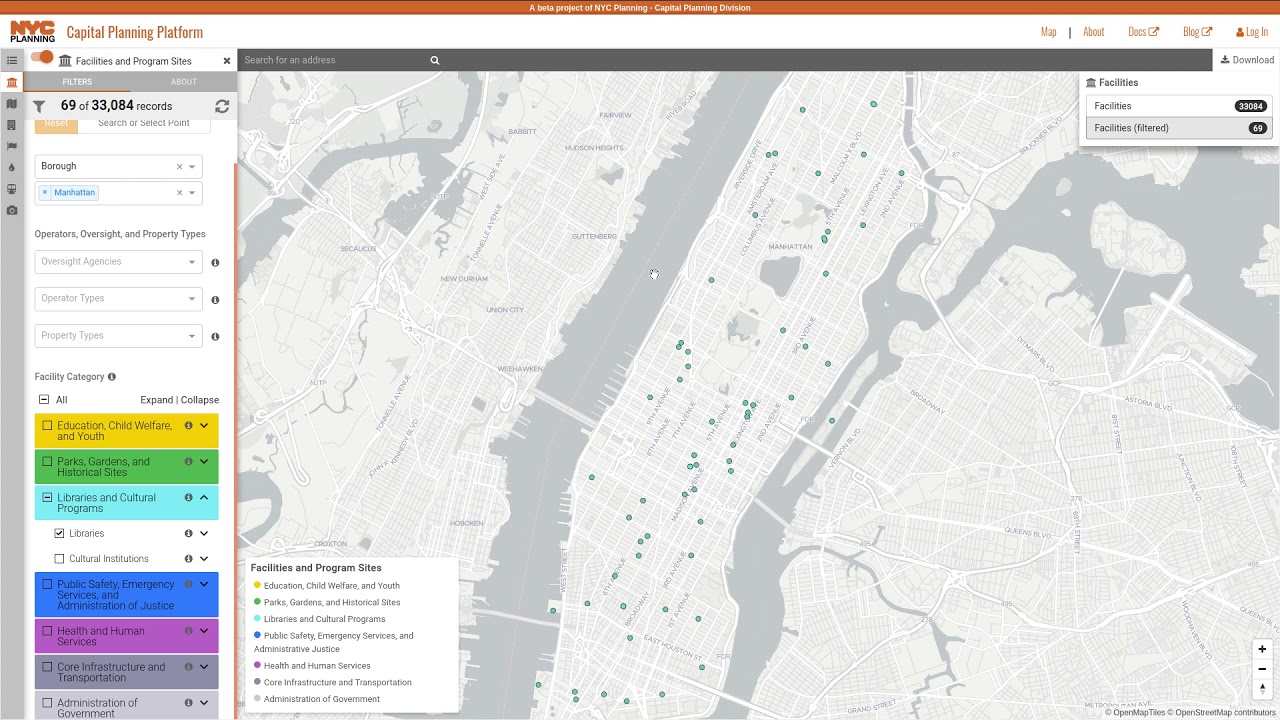Expand the Libraries subcategory chevron
1280x720 pixels.
click(204, 534)
